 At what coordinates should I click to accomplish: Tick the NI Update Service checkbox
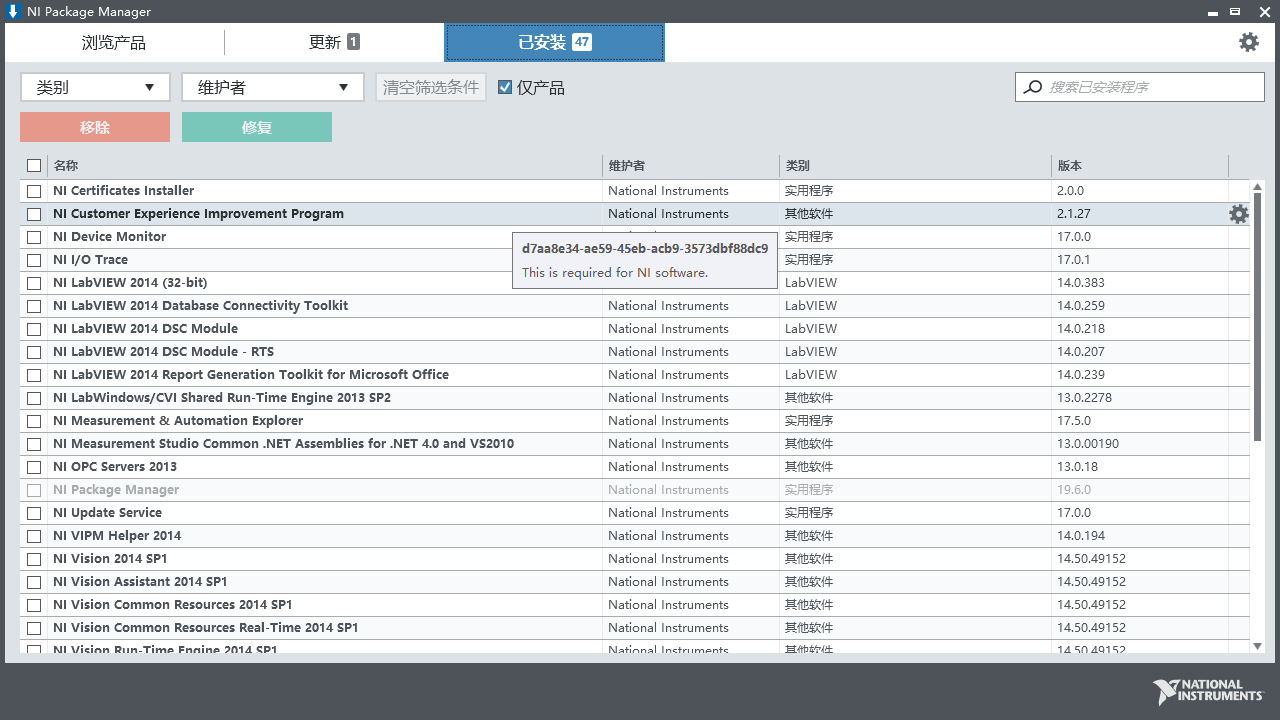[34, 513]
